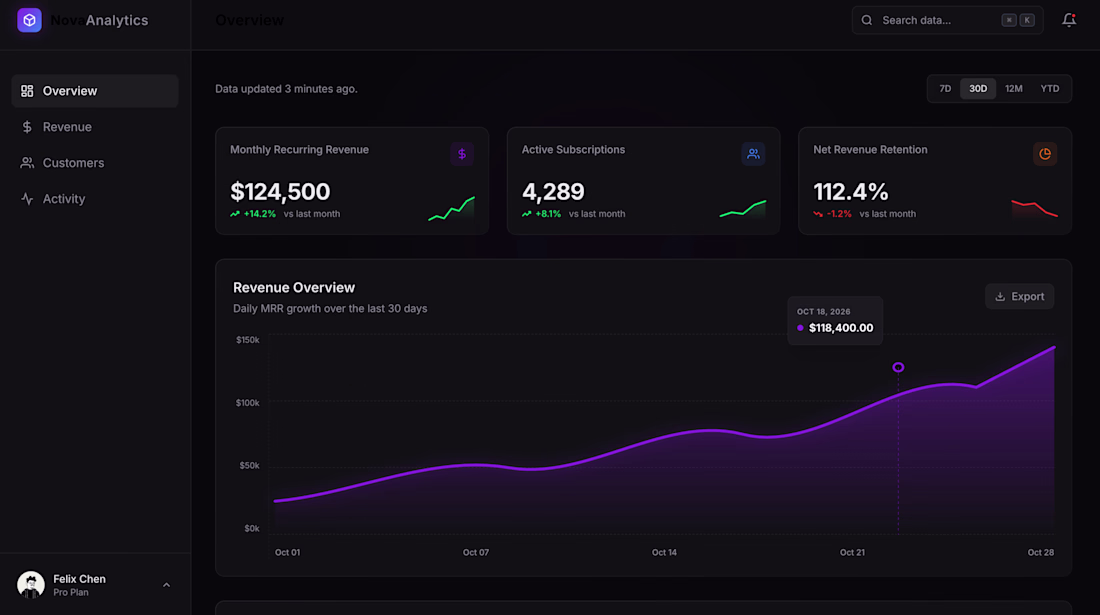
Task: Click the Revenue dollar icon in sidebar
Action: pyautogui.click(x=27, y=127)
